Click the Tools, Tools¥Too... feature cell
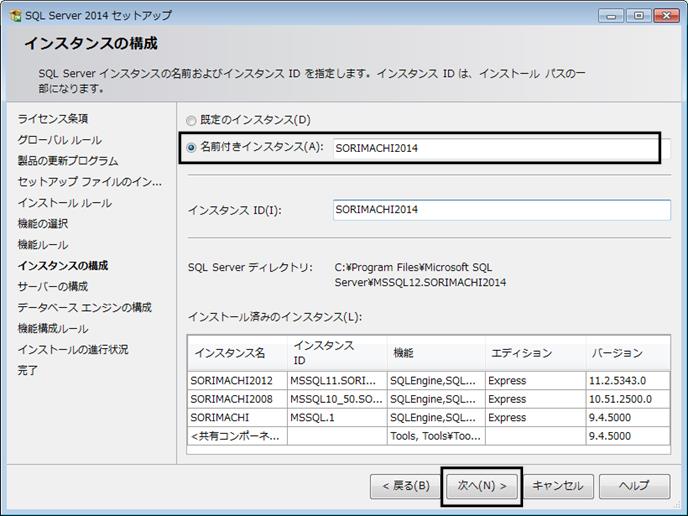 437,436
